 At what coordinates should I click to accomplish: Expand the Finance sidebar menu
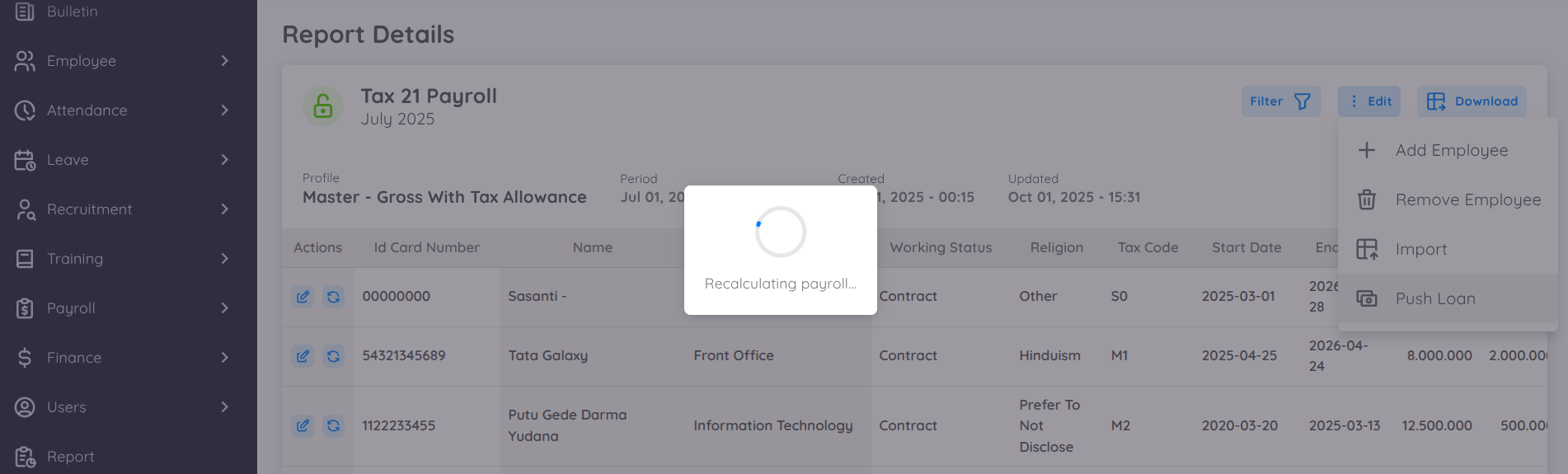point(122,358)
